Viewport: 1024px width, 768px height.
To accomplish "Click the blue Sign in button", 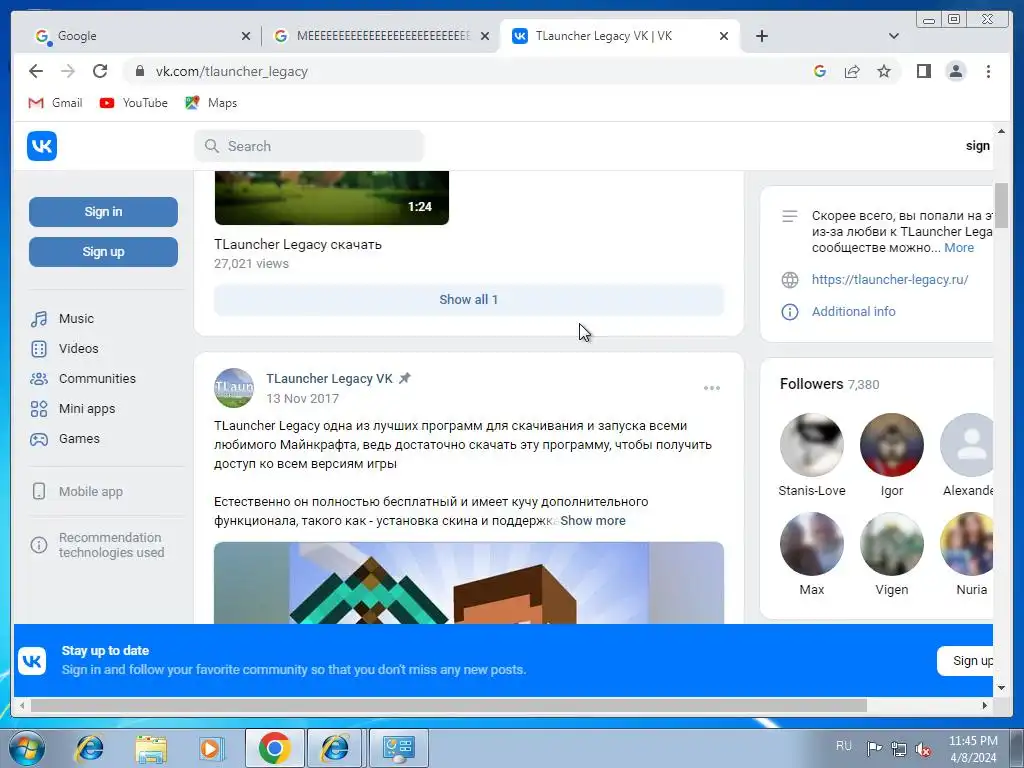I will coord(103,212).
